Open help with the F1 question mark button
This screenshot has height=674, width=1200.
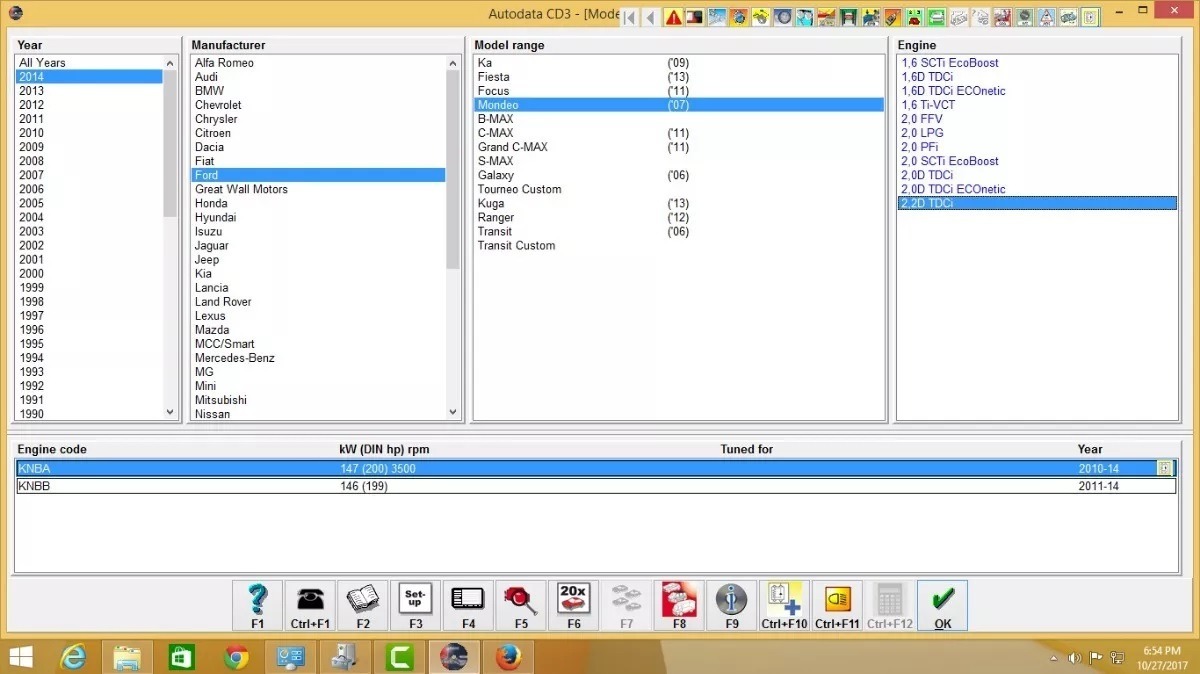click(258, 606)
